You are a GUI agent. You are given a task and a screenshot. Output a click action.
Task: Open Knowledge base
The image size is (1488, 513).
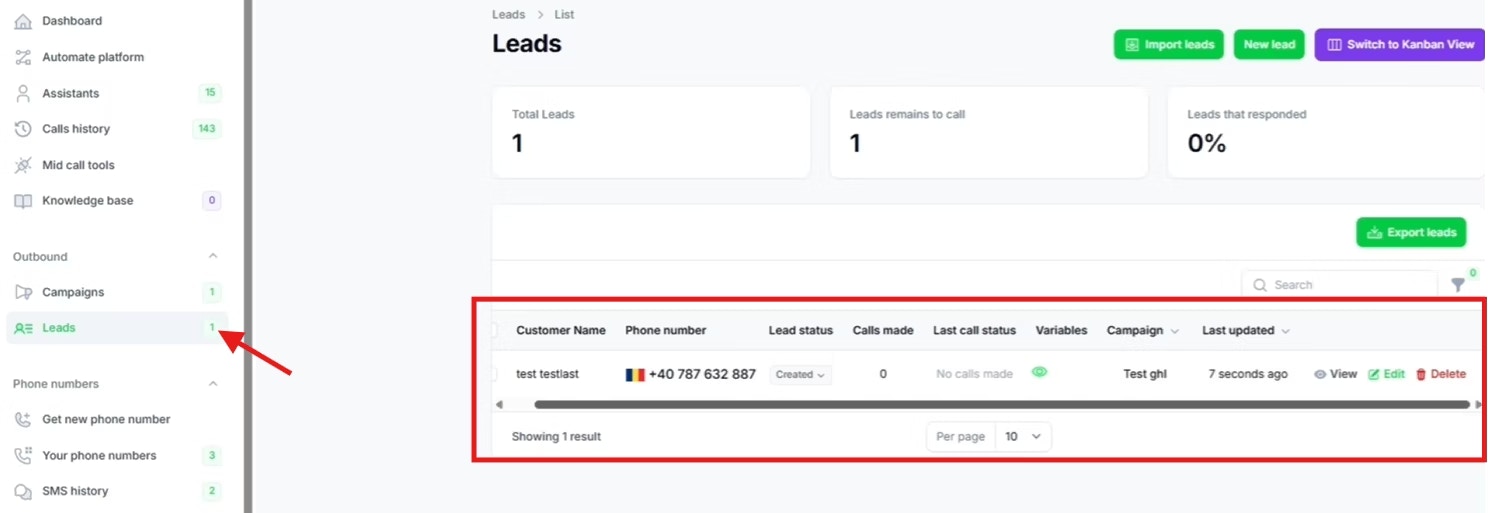click(x=87, y=201)
